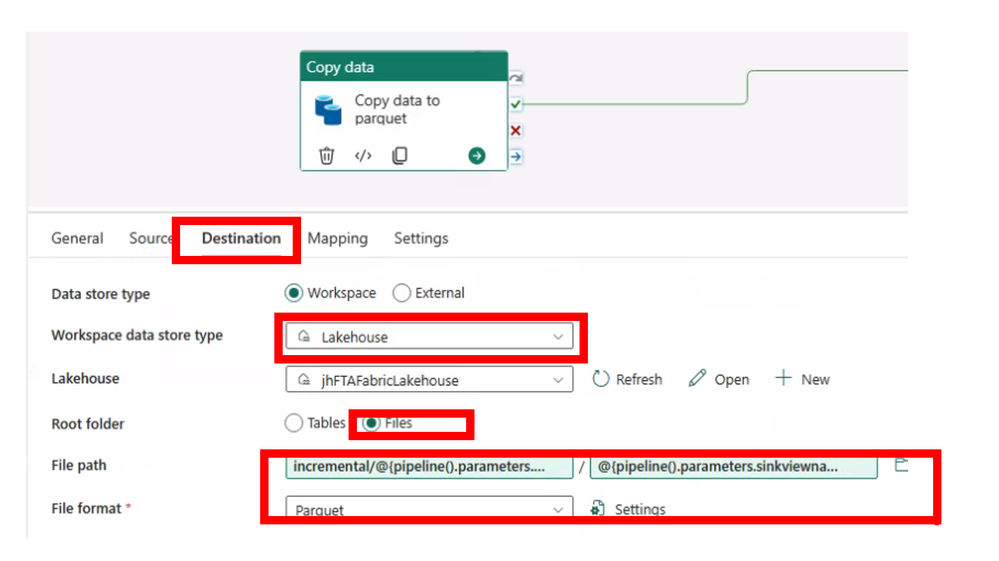Open the Parquet file format dropdown
Image resolution: width=999 pixels, height=561 pixels.
[429, 508]
